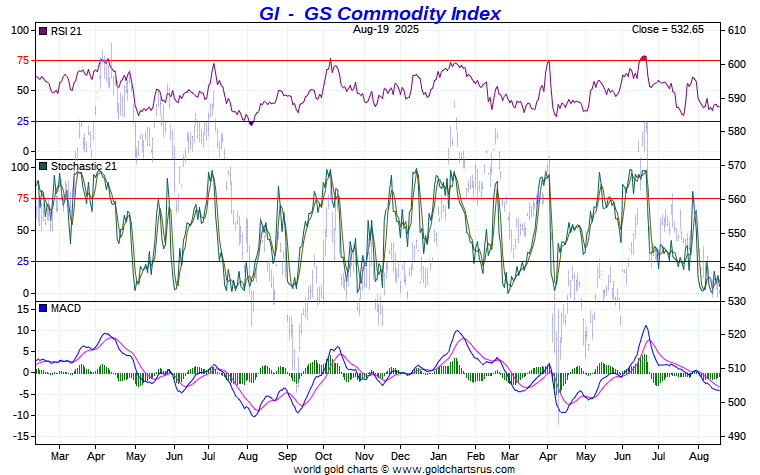
Task: Click the purple RSI 21 legend swatch
Action: 43,31
